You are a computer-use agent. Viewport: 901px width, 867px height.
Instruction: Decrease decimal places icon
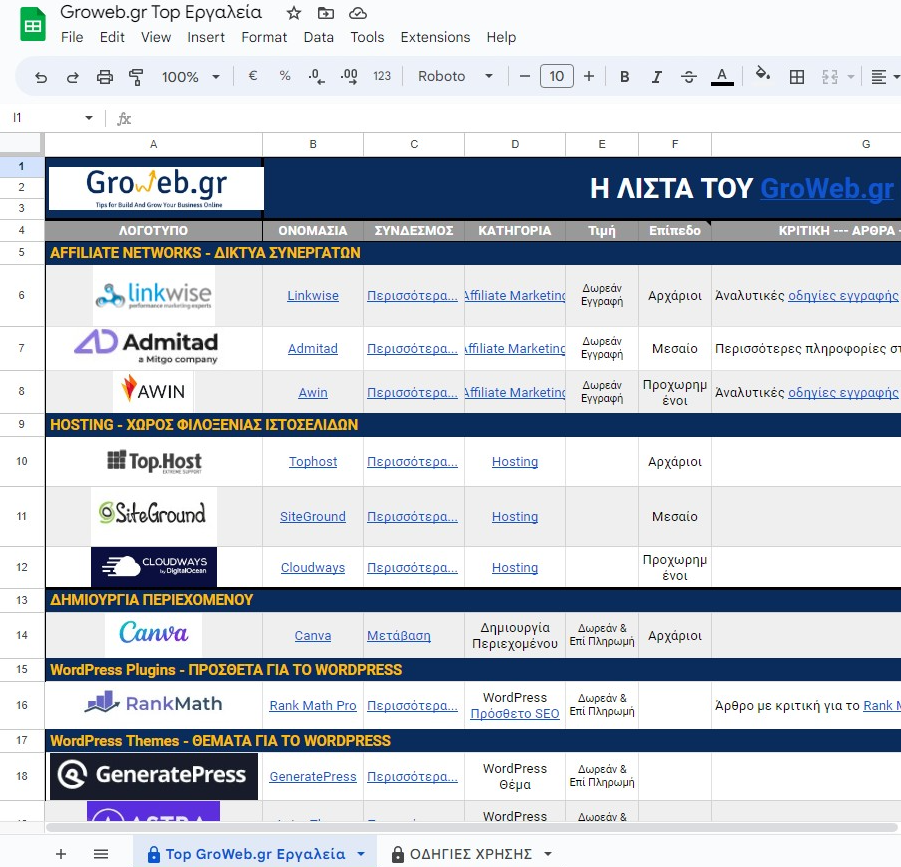316,76
